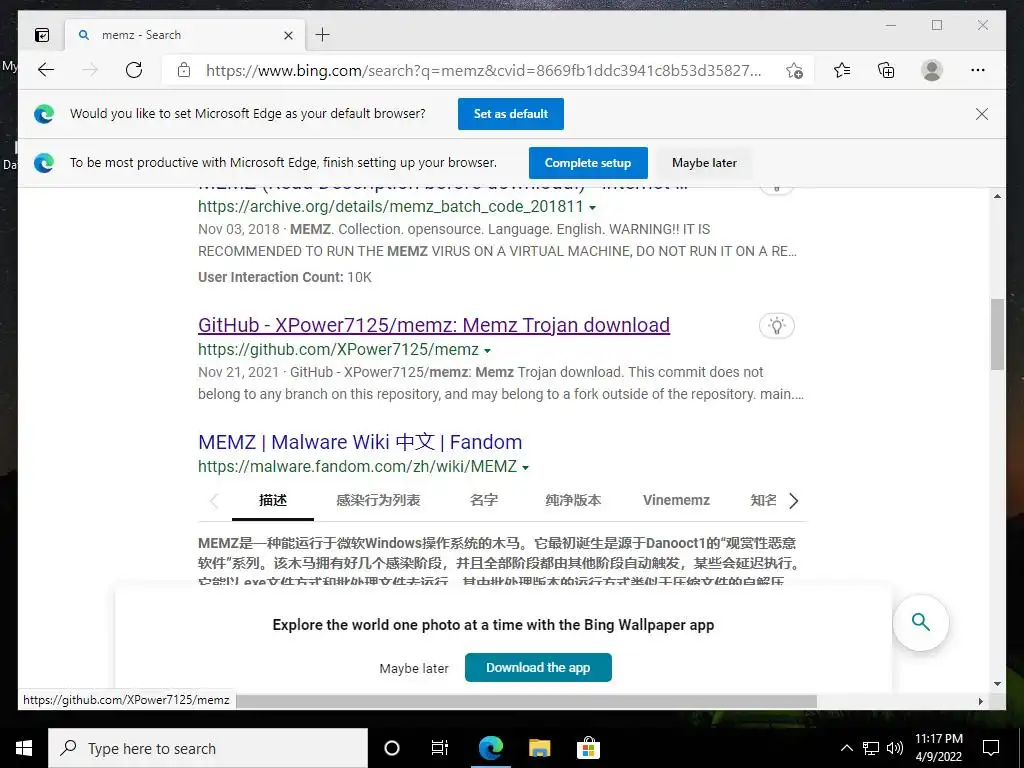Go back to the previous page
This screenshot has width=1024, height=768.
pyautogui.click(x=46, y=70)
